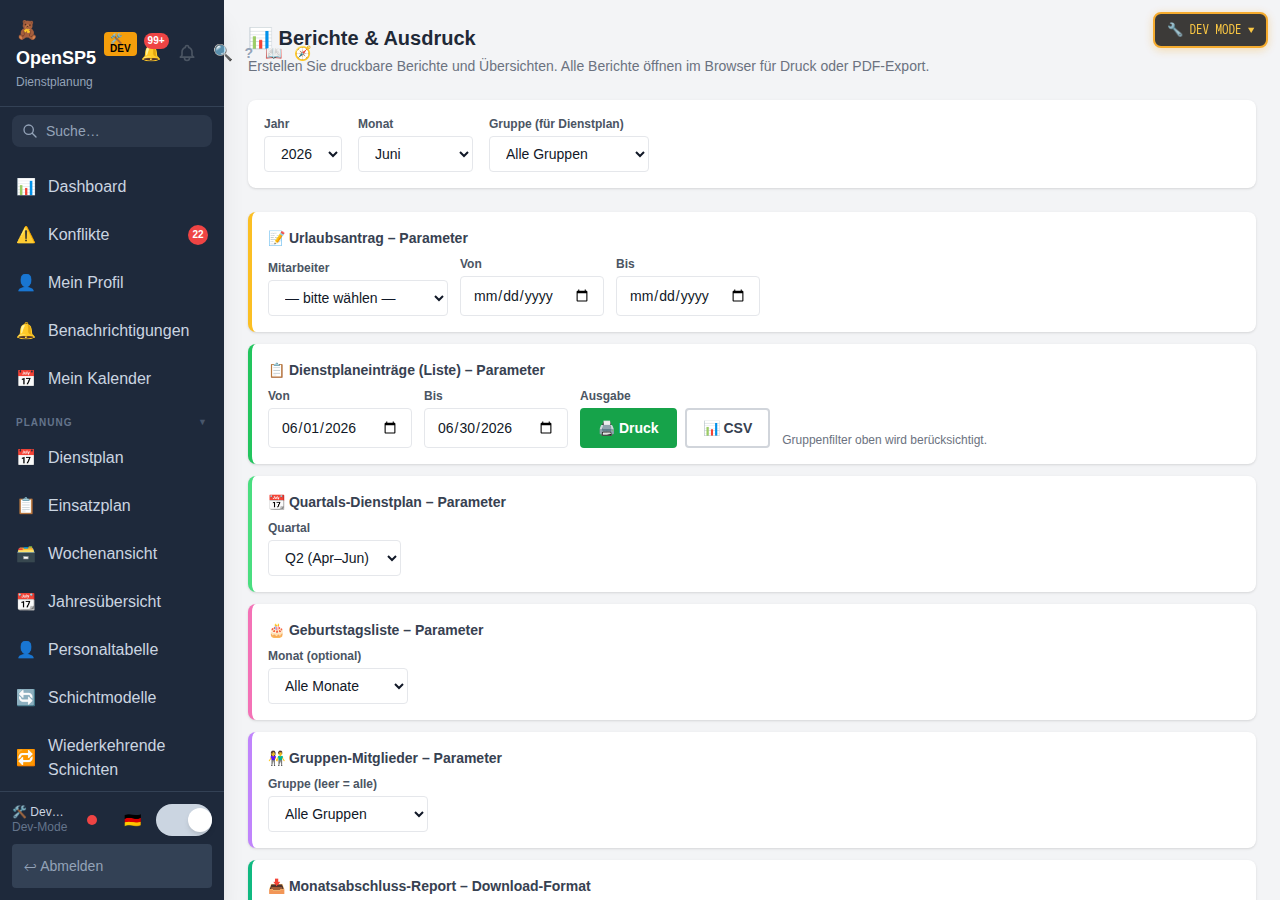This screenshot has width=1280, height=900.
Task: Click the sidebar Suche search field
Action: (x=112, y=131)
